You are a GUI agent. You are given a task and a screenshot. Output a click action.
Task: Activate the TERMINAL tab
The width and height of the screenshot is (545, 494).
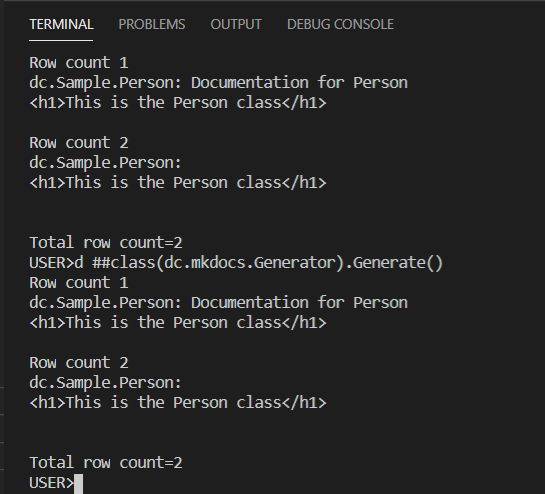click(61, 24)
